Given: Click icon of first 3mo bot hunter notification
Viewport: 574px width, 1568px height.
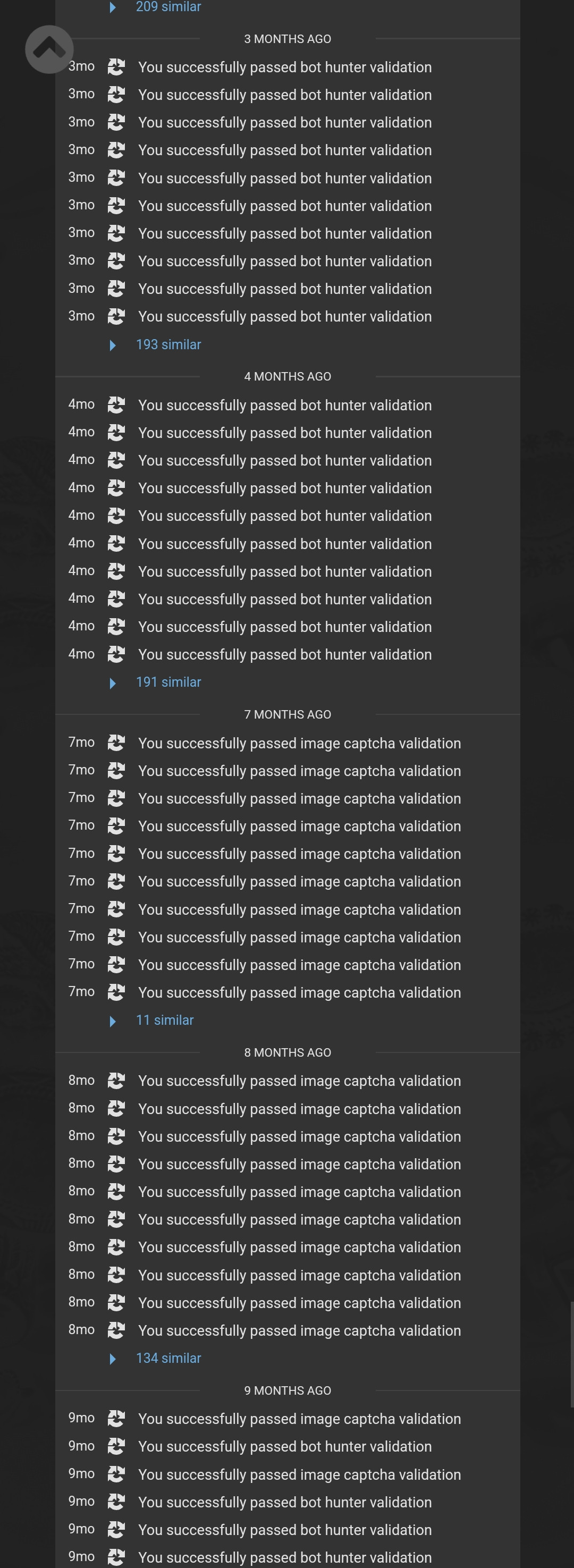Looking at the screenshot, I should 116,67.
